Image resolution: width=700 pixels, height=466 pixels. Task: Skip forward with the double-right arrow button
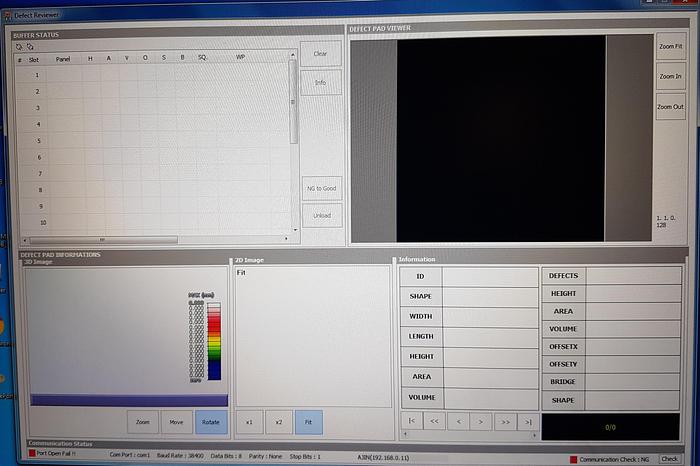coord(504,423)
